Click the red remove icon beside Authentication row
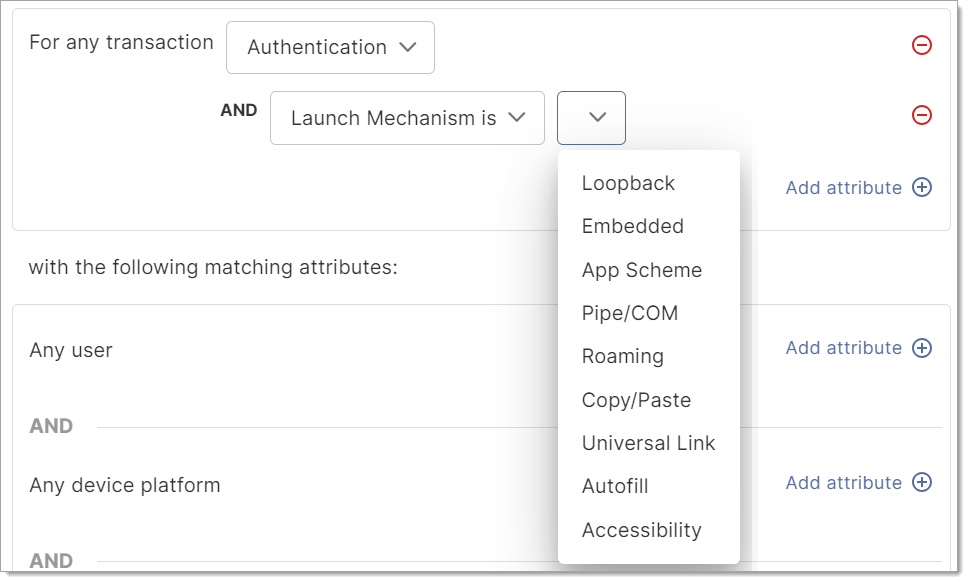 pyautogui.click(x=921, y=45)
